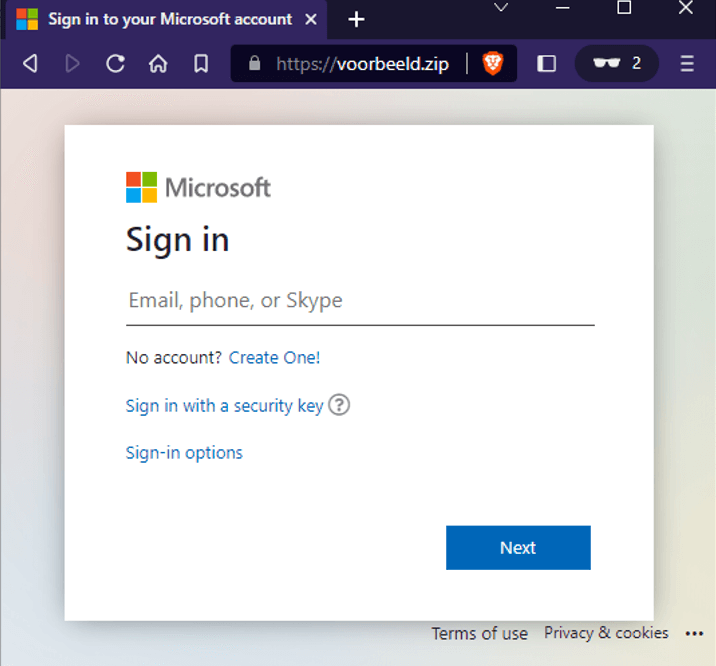Open the Brave hamburger main menu
716x666 pixels.
[x=687, y=64]
